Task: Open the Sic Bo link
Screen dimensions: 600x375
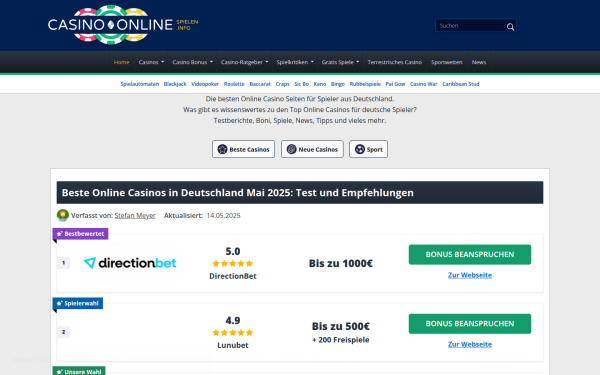Action: (x=302, y=84)
